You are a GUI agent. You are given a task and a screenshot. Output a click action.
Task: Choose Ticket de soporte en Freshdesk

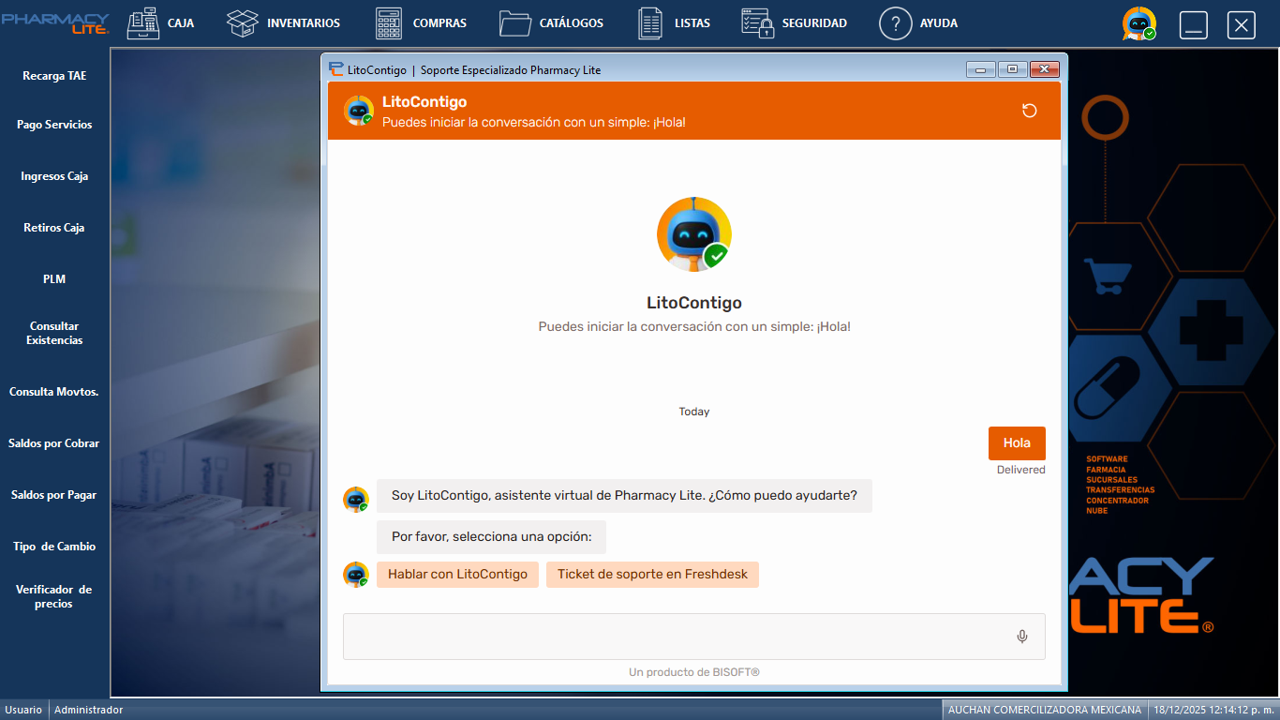[x=652, y=574]
